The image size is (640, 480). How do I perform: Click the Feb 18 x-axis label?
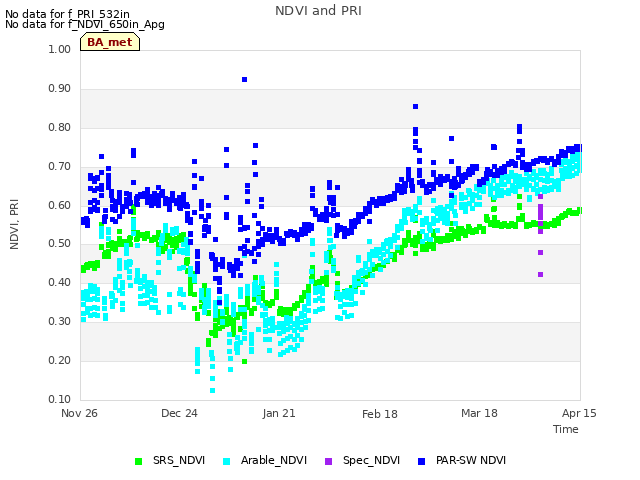380,414
